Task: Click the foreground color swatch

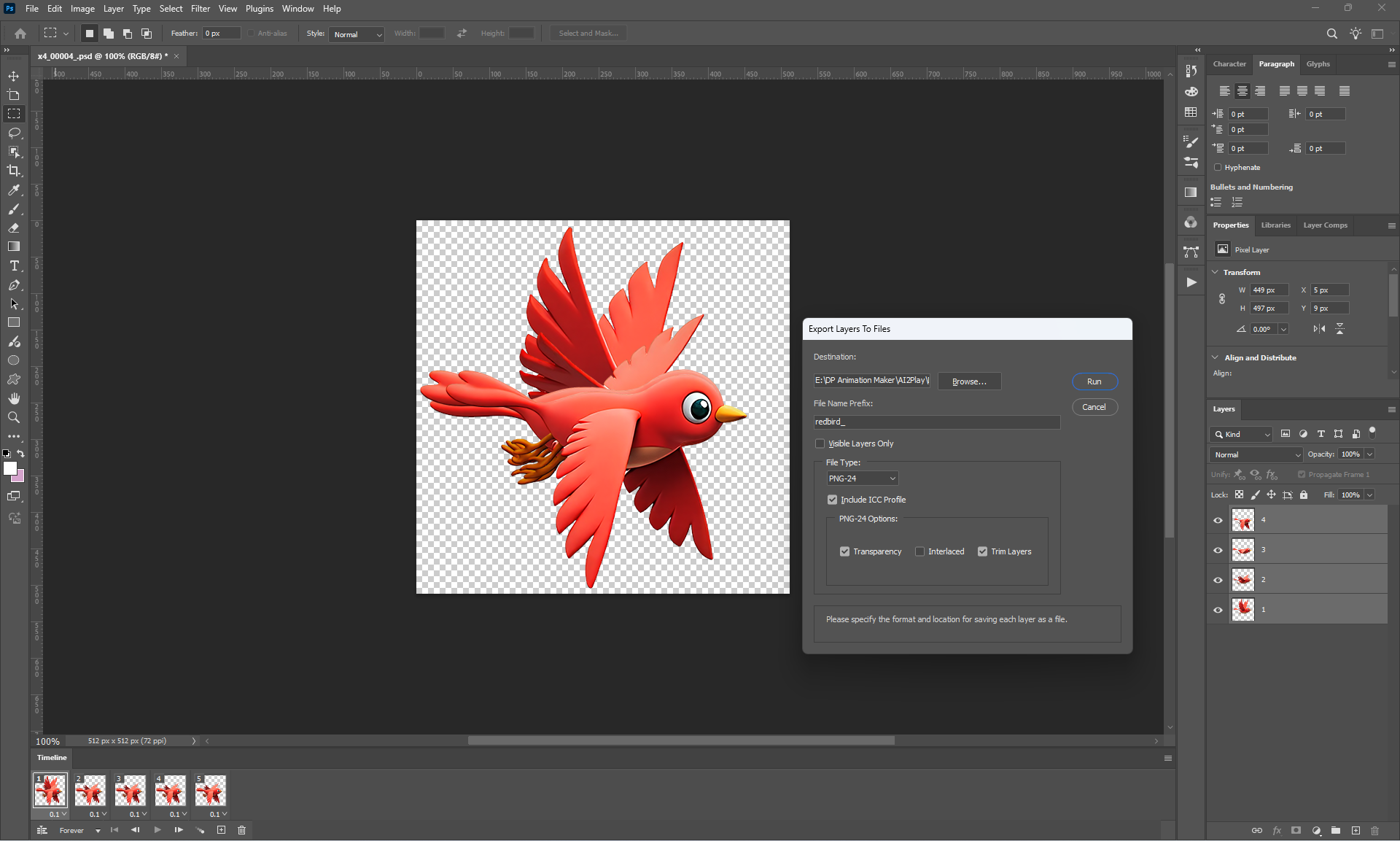Action: click(9, 469)
